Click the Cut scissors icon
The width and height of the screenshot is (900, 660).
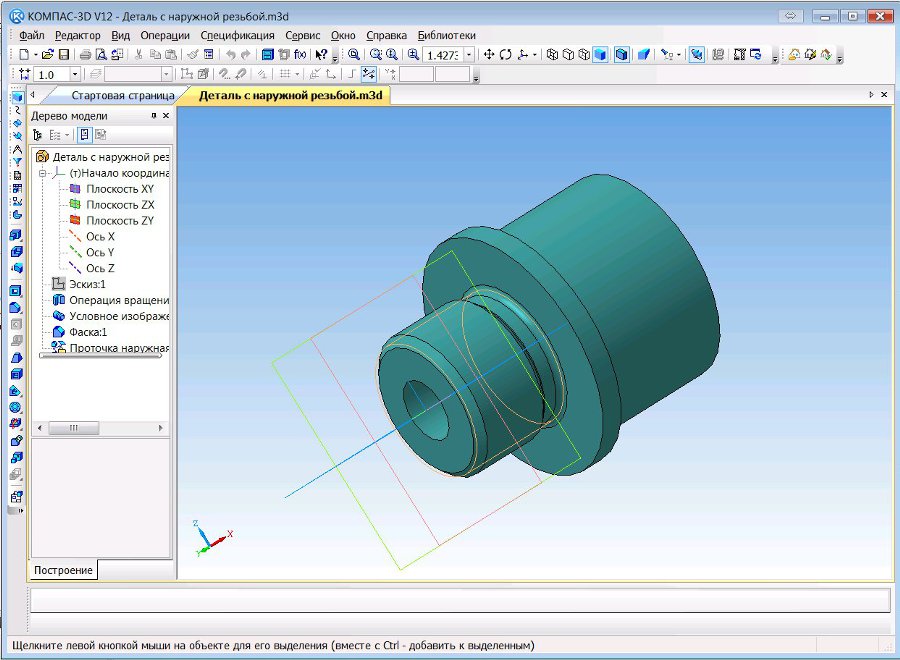(x=138, y=55)
